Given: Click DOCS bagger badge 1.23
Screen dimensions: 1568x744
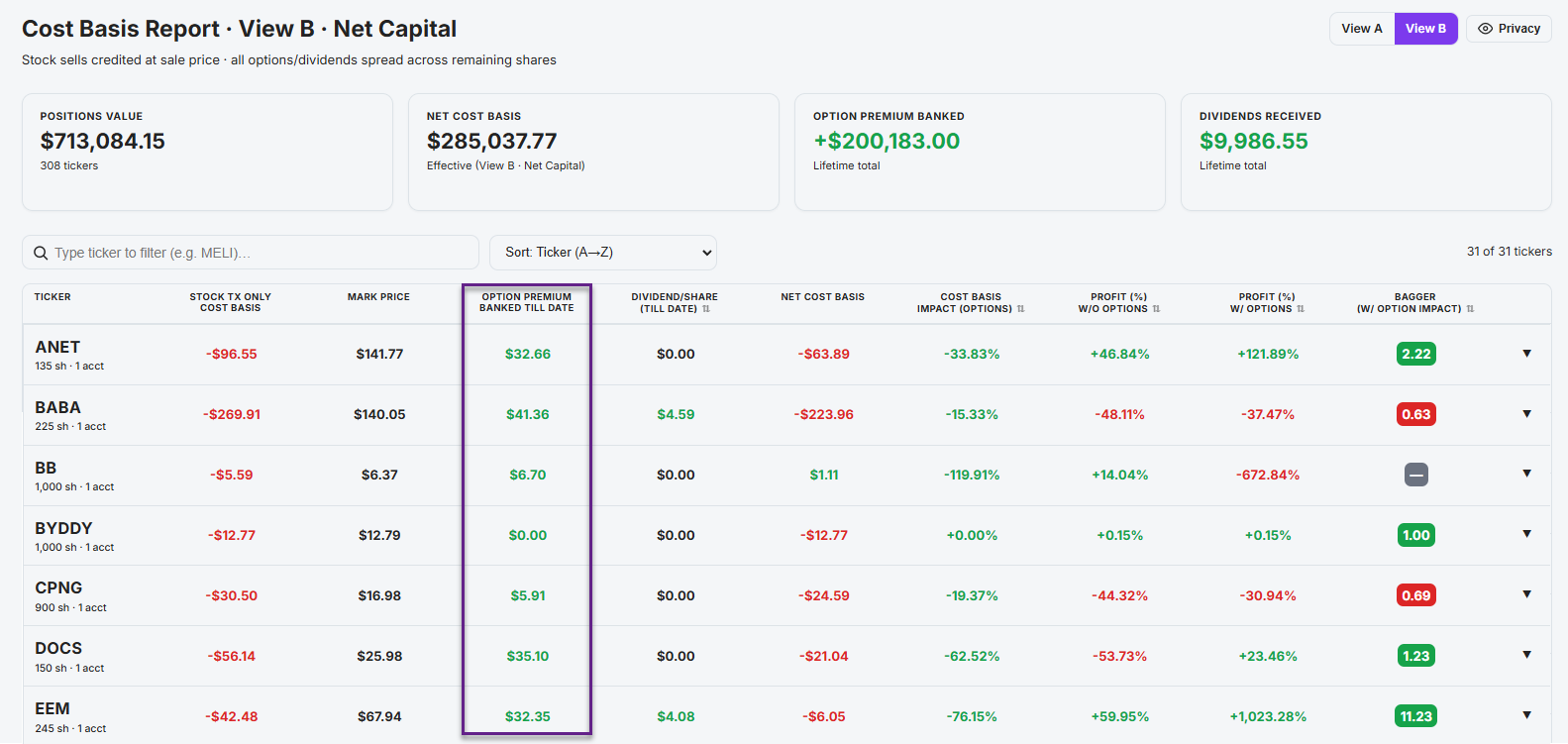Looking at the screenshot, I should 1416,656.
